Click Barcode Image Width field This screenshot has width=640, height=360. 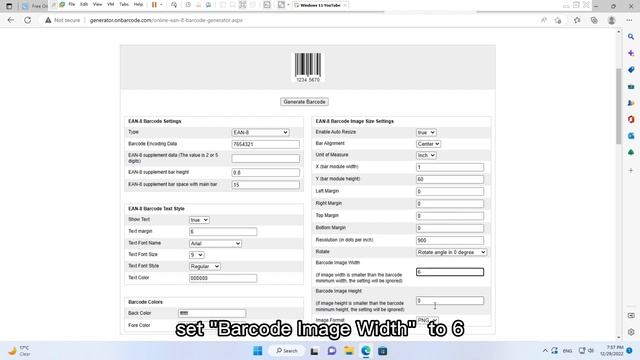[450, 272]
